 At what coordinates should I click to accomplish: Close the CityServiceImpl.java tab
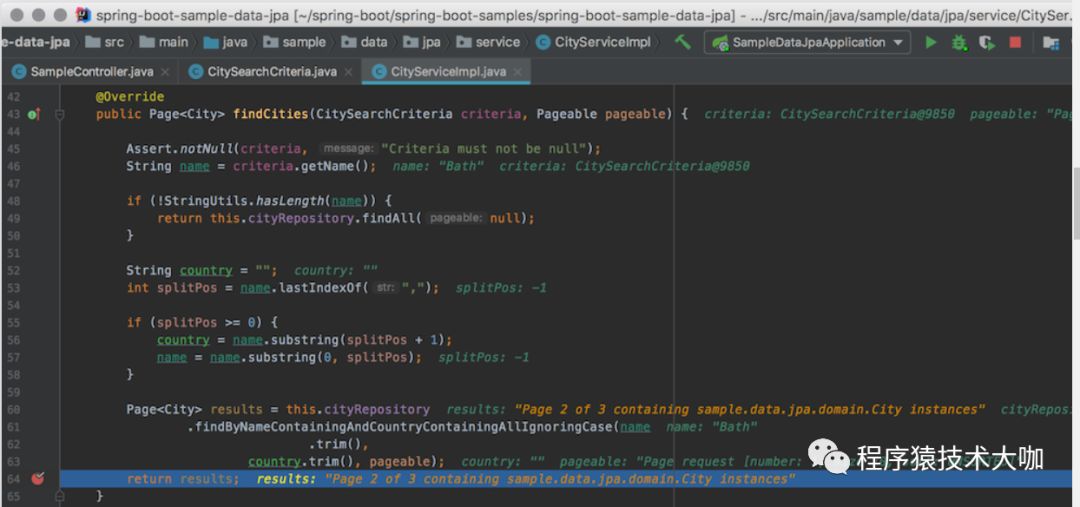[x=518, y=72]
